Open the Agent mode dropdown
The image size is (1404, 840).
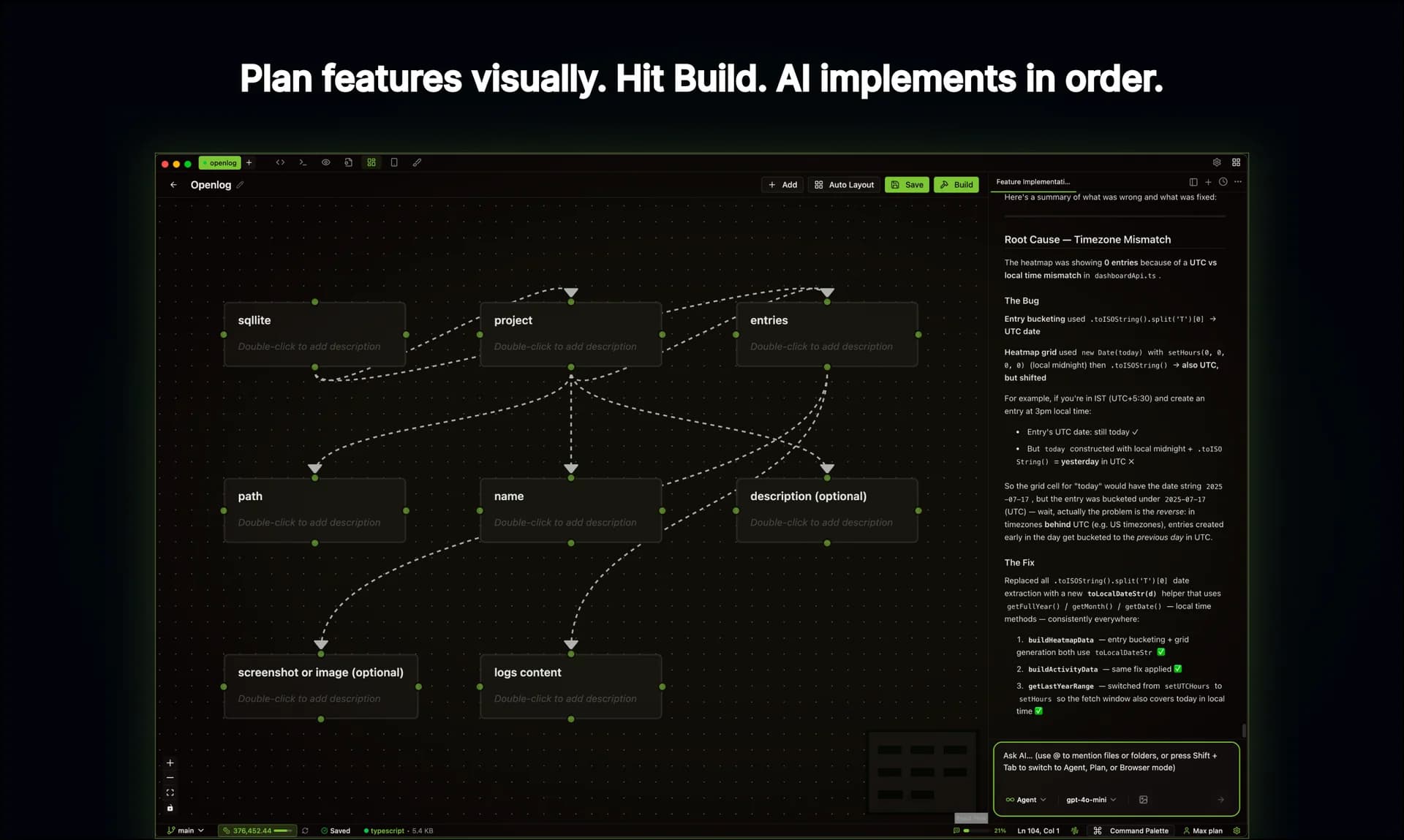point(1025,799)
